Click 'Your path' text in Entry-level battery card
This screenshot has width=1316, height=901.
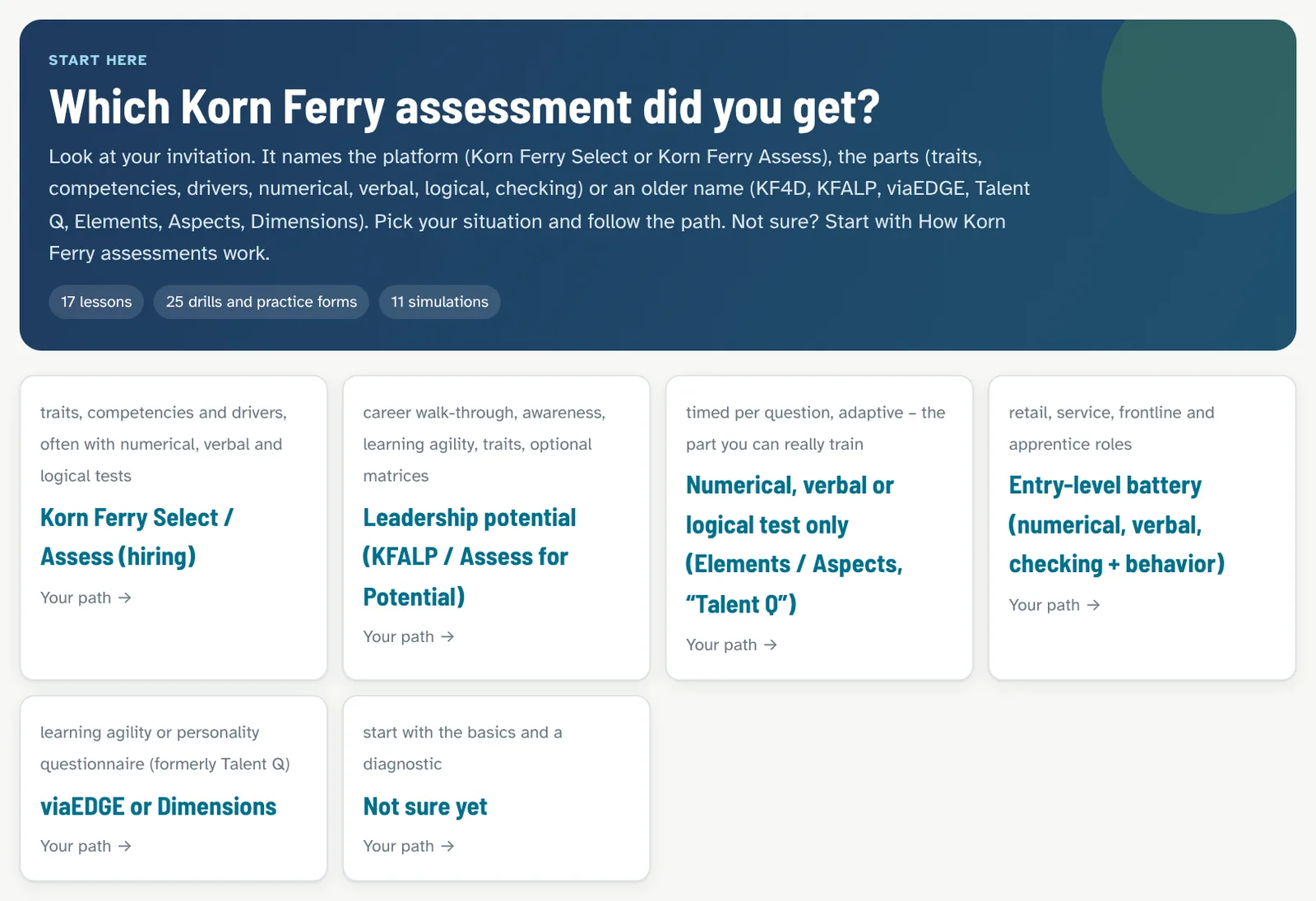pos(1045,605)
